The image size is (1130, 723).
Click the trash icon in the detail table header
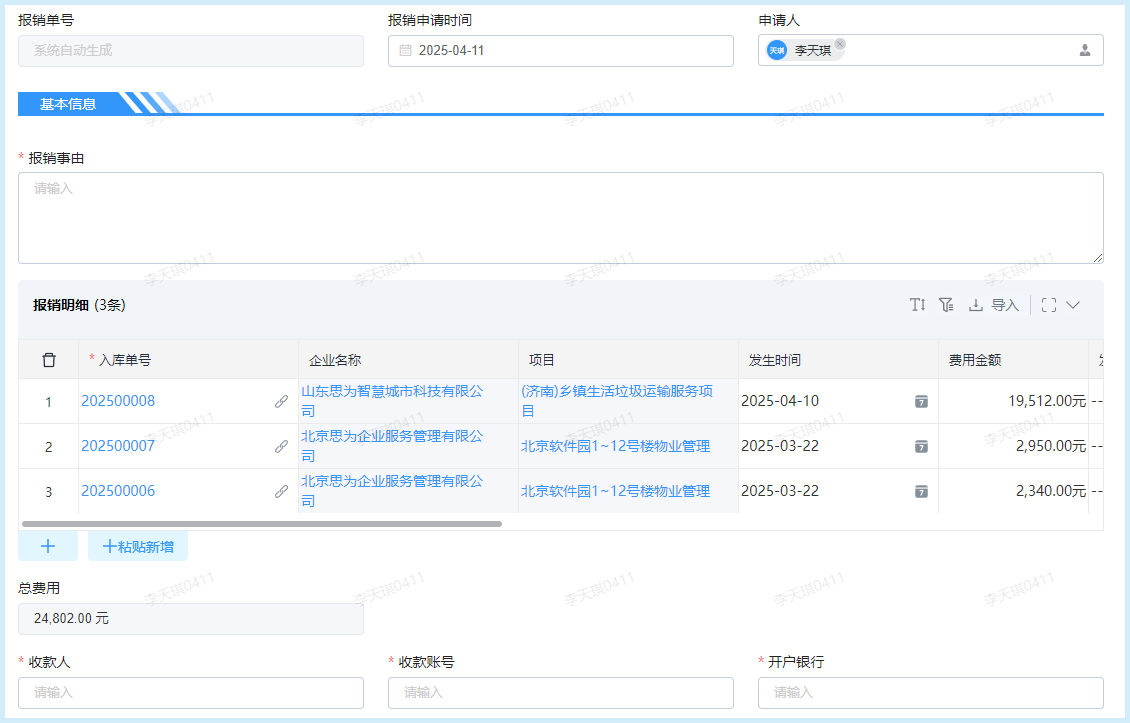click(x=48, y=359)
